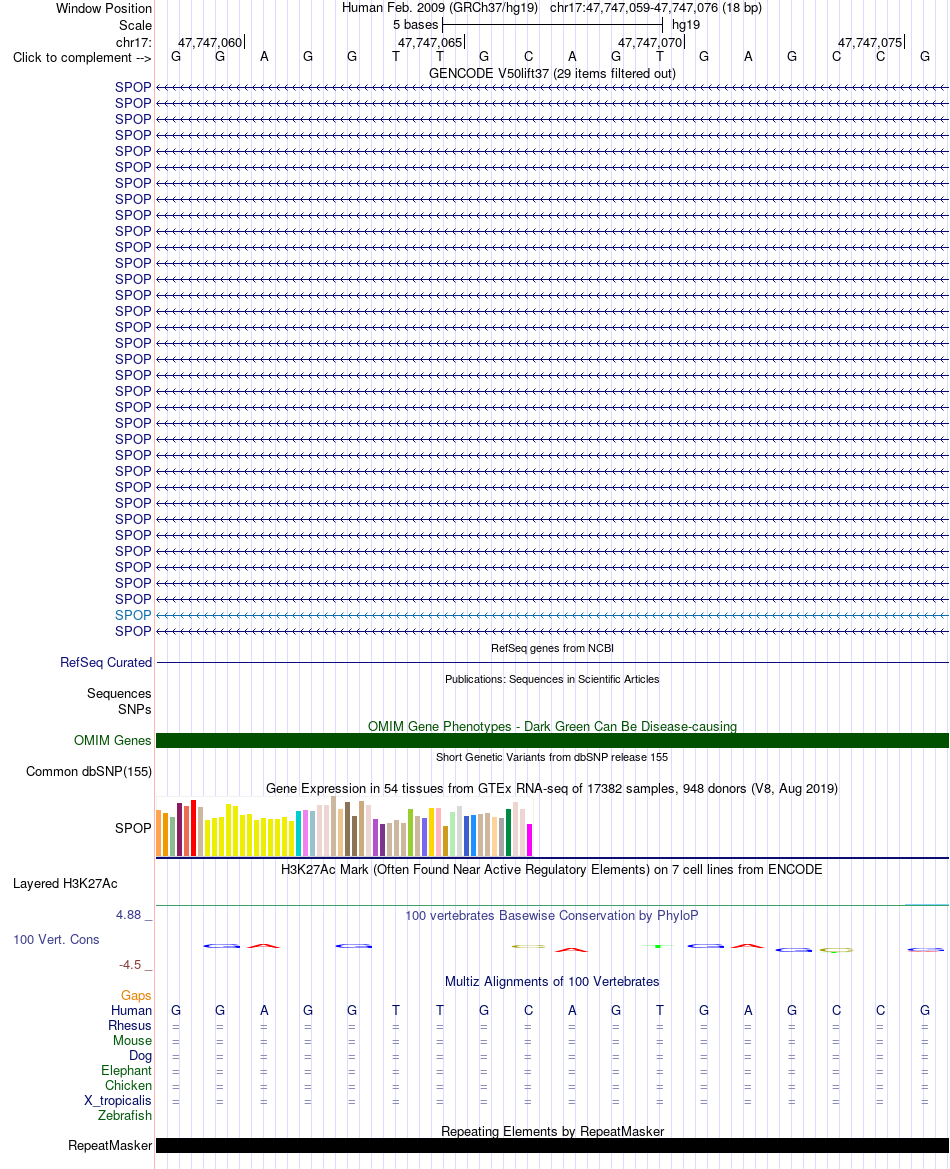950x1169 pixels.
Task: Select the Mouse alignment row label
Action: [x=132, y=1040]
